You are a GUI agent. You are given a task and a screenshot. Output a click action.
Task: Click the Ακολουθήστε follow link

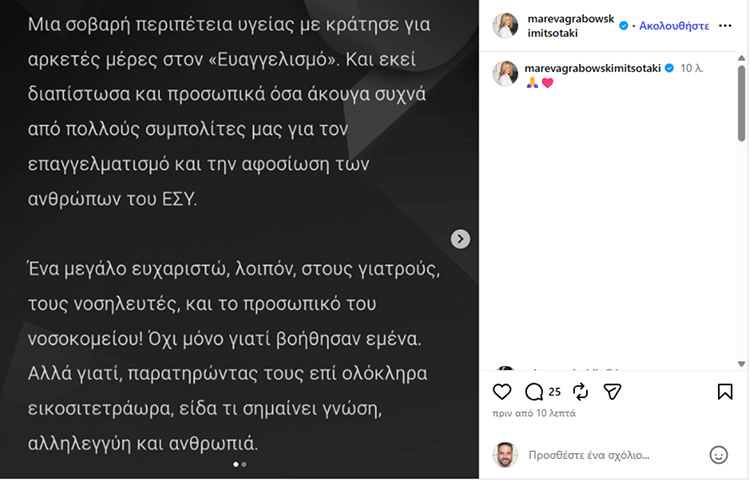(674, 25)
